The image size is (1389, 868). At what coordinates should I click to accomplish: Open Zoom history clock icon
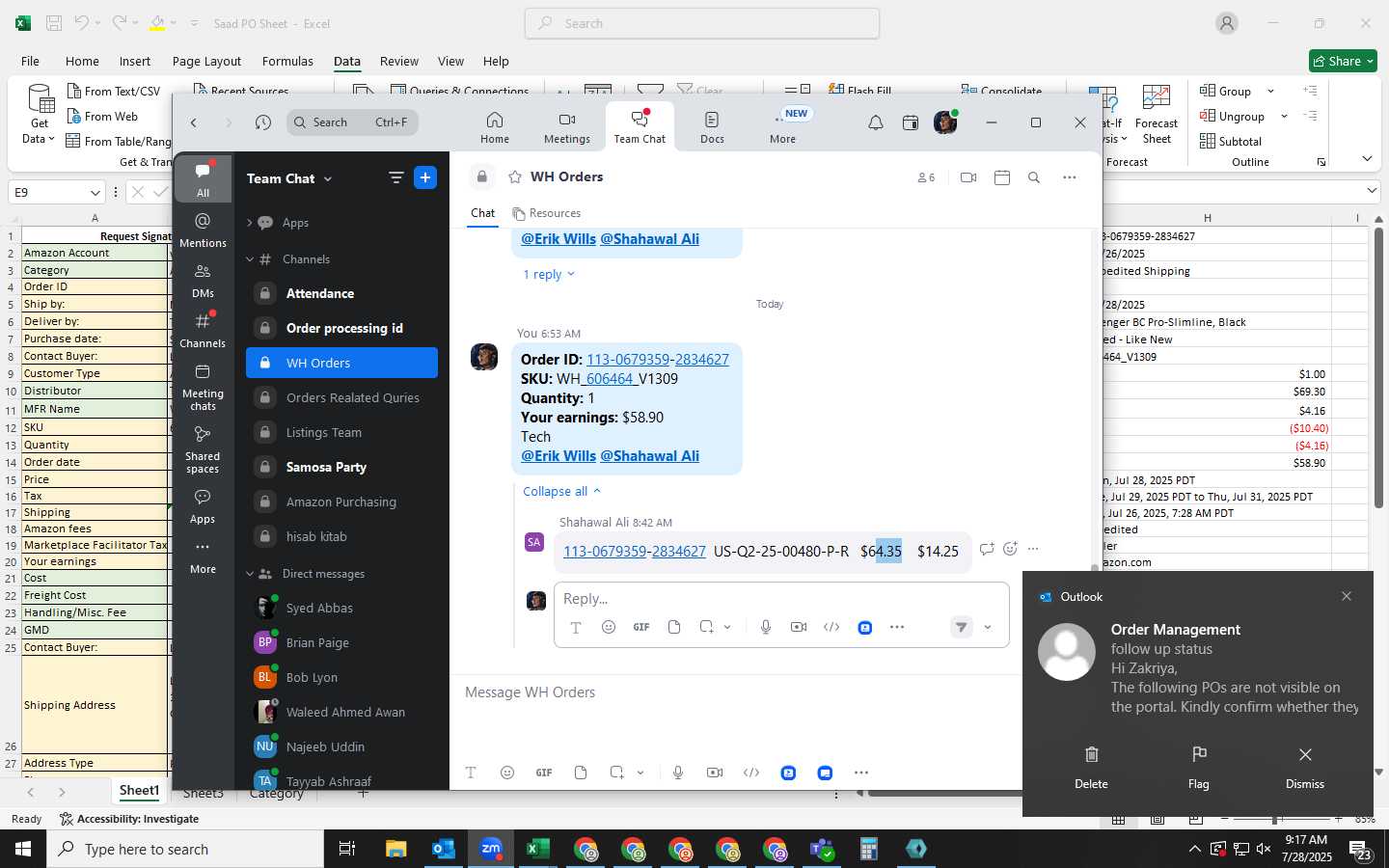coord(263,122)
